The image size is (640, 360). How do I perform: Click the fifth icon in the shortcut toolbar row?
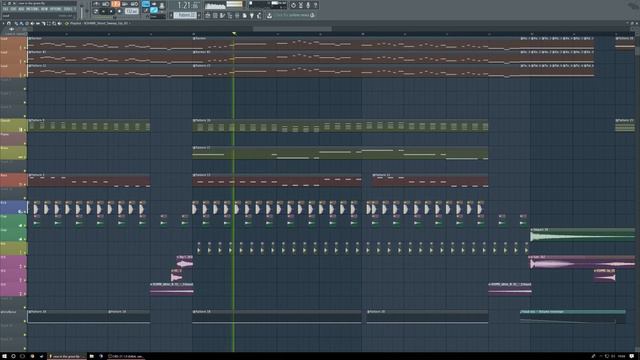237,16
